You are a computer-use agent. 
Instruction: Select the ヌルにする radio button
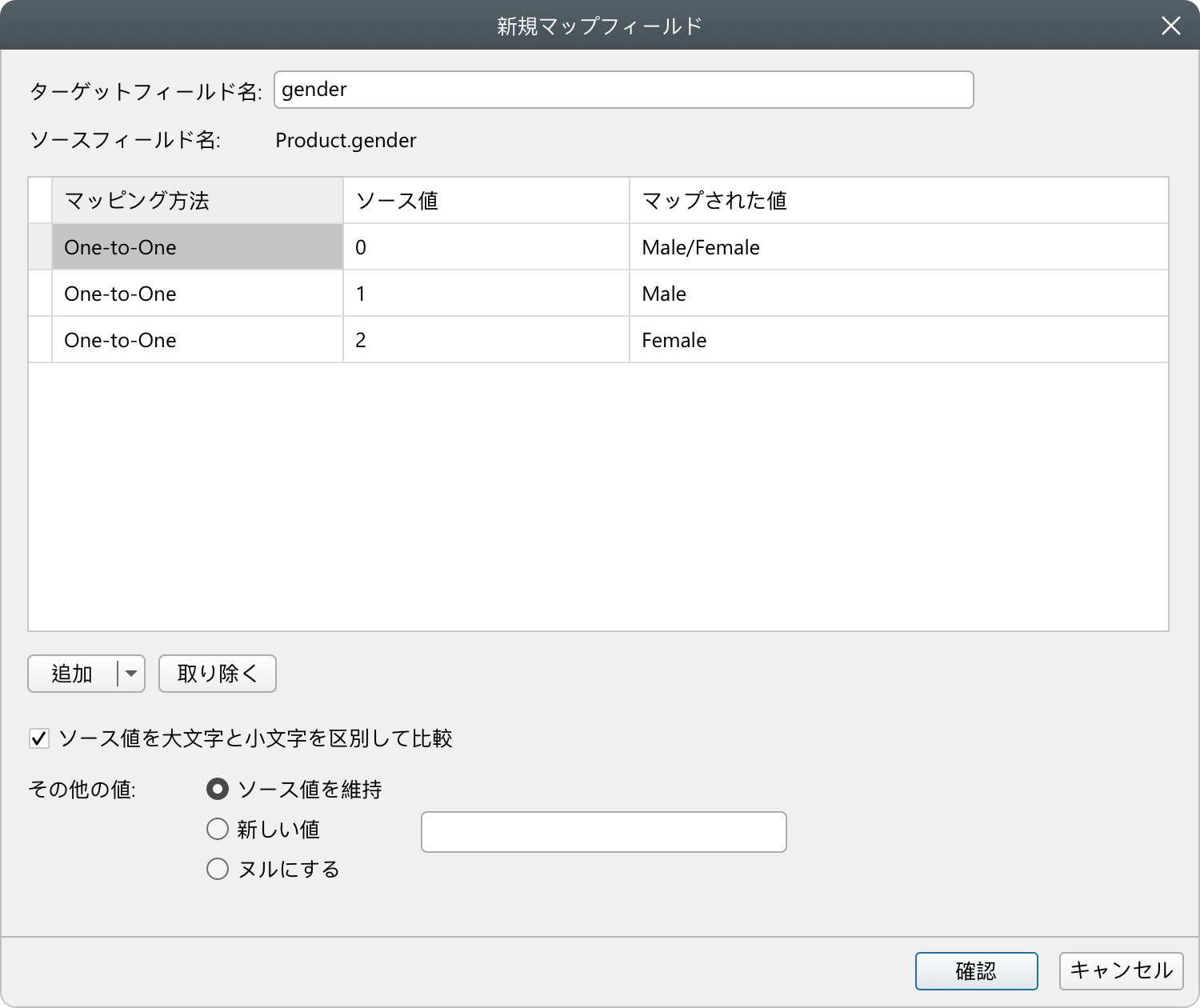point(218,869)
